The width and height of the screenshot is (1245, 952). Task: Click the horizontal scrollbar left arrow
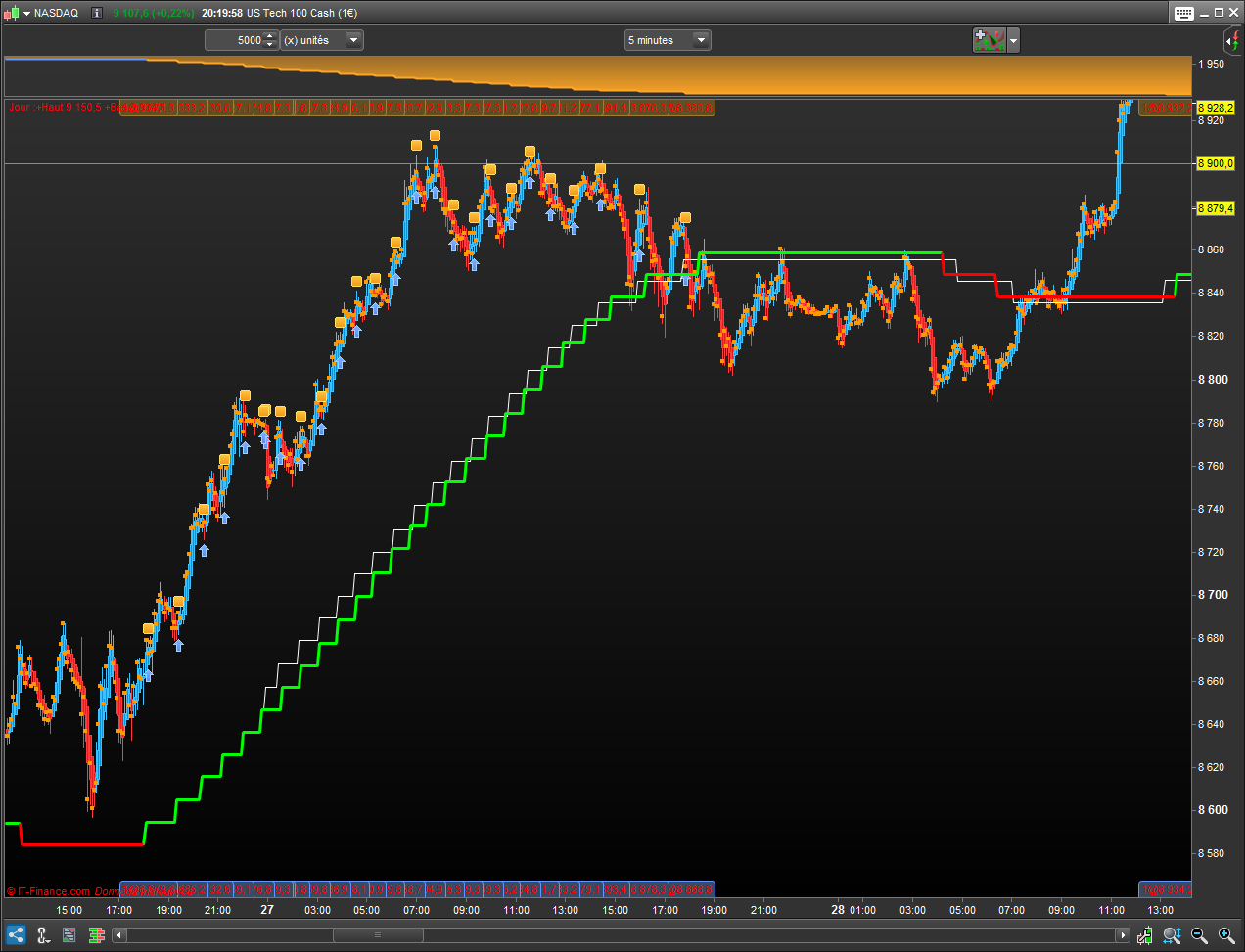tap(119, 935)
